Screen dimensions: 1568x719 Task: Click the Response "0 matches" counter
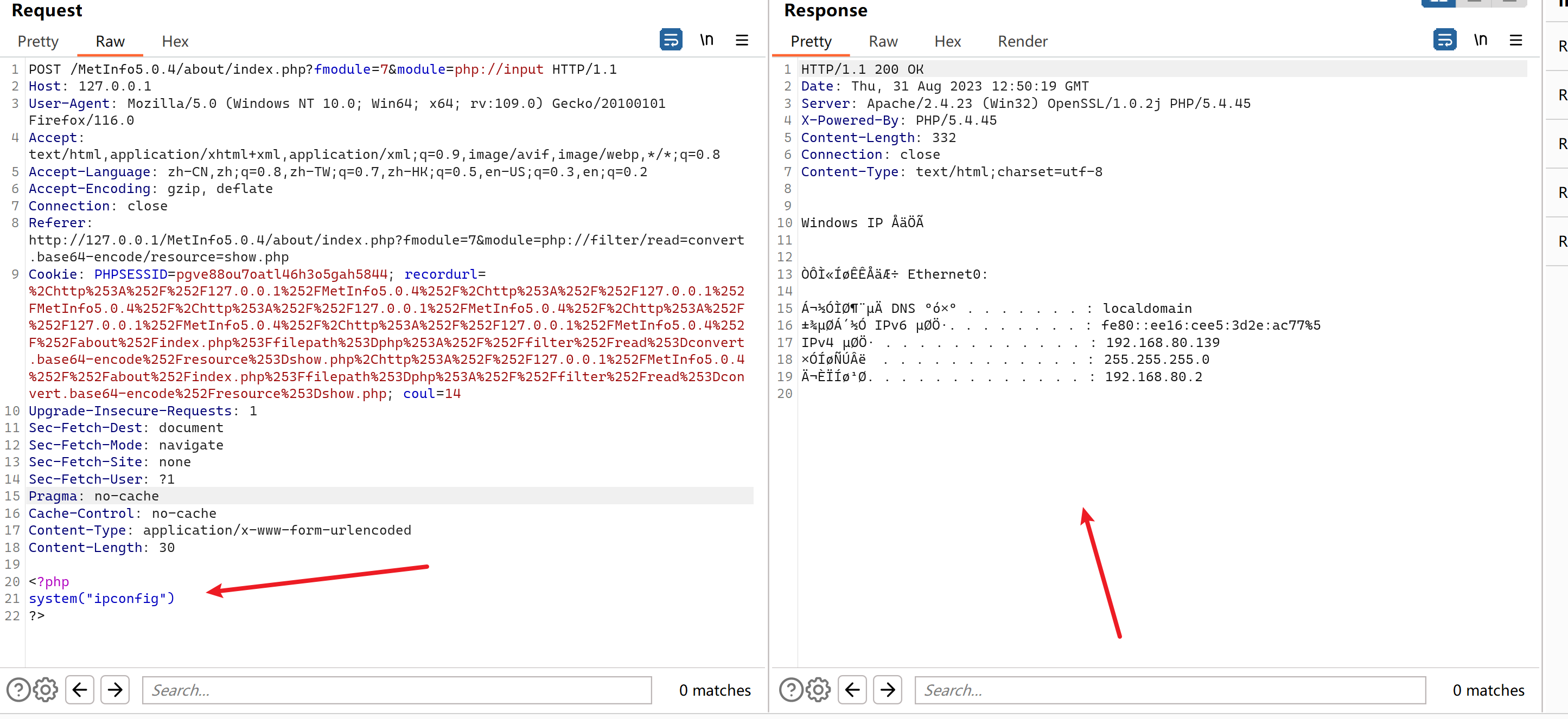point(1488,690)
